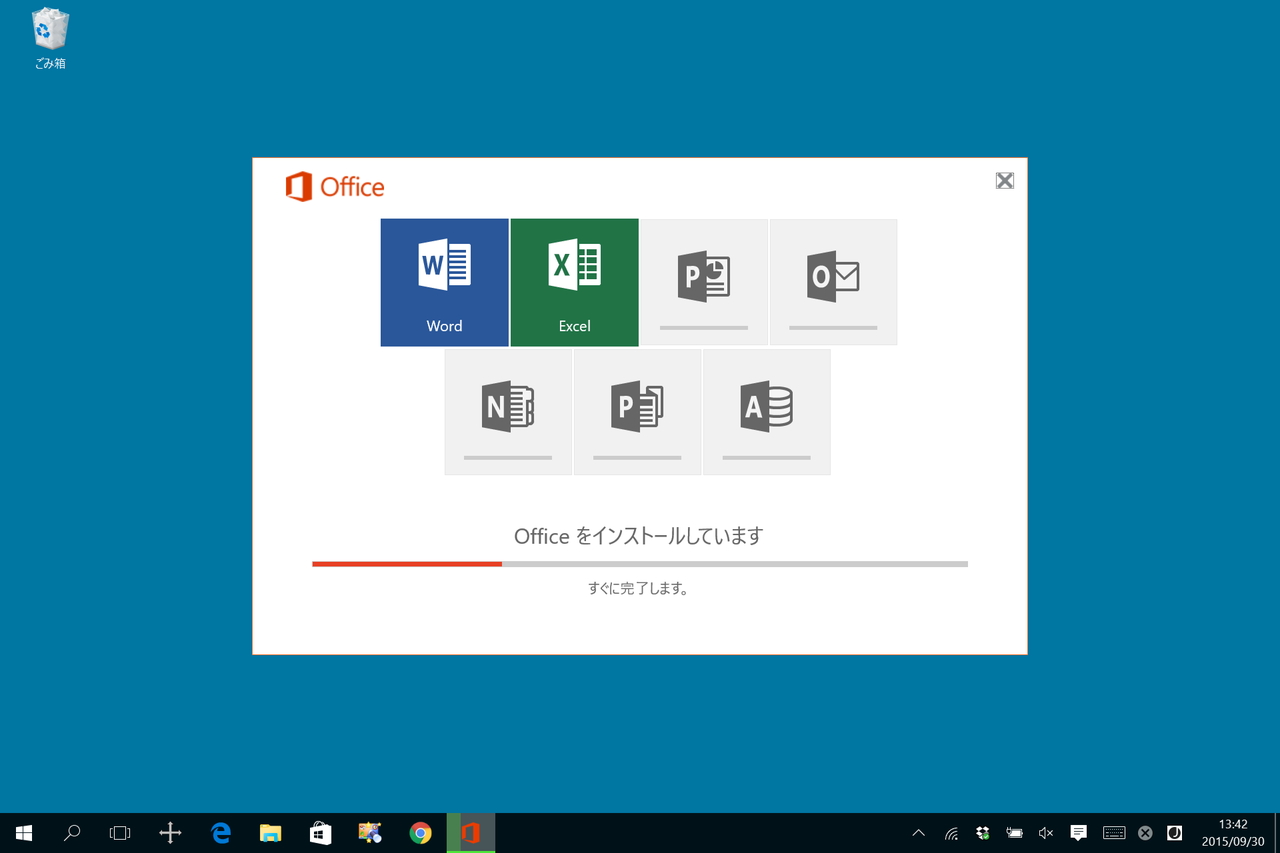Expand the hidden tray icons chevron
This screenshot has width=1280, height=853.
click(x=918, y=832)
